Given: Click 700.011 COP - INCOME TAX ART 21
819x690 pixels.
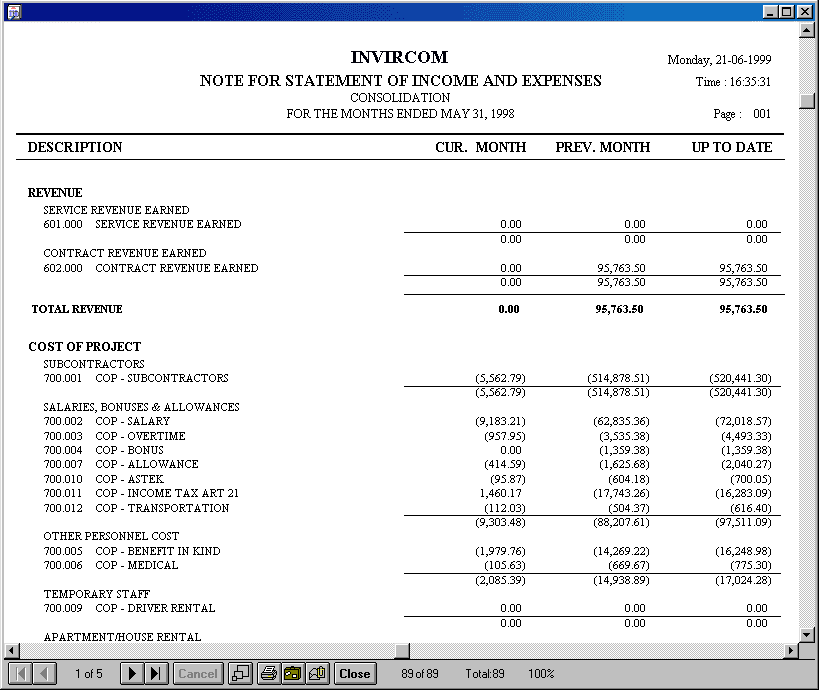Looking at the screenshot, I should 407,493.
